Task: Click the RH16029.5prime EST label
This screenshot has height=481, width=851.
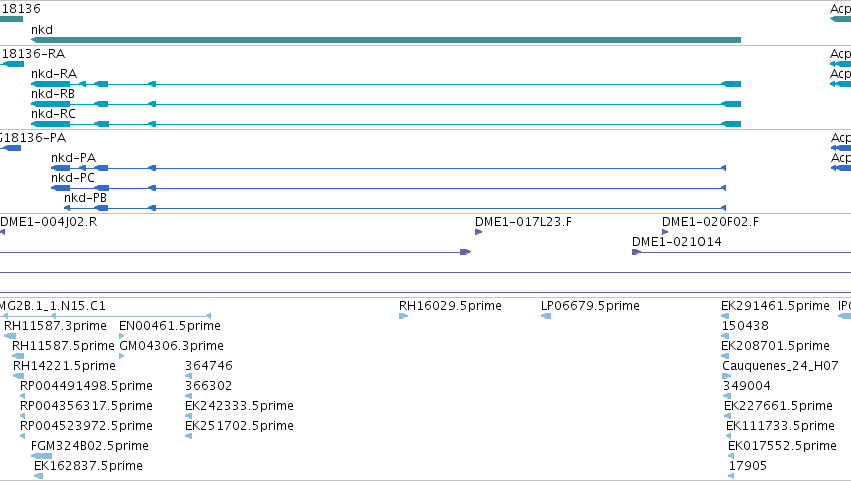Action: (x=450, y=306)
